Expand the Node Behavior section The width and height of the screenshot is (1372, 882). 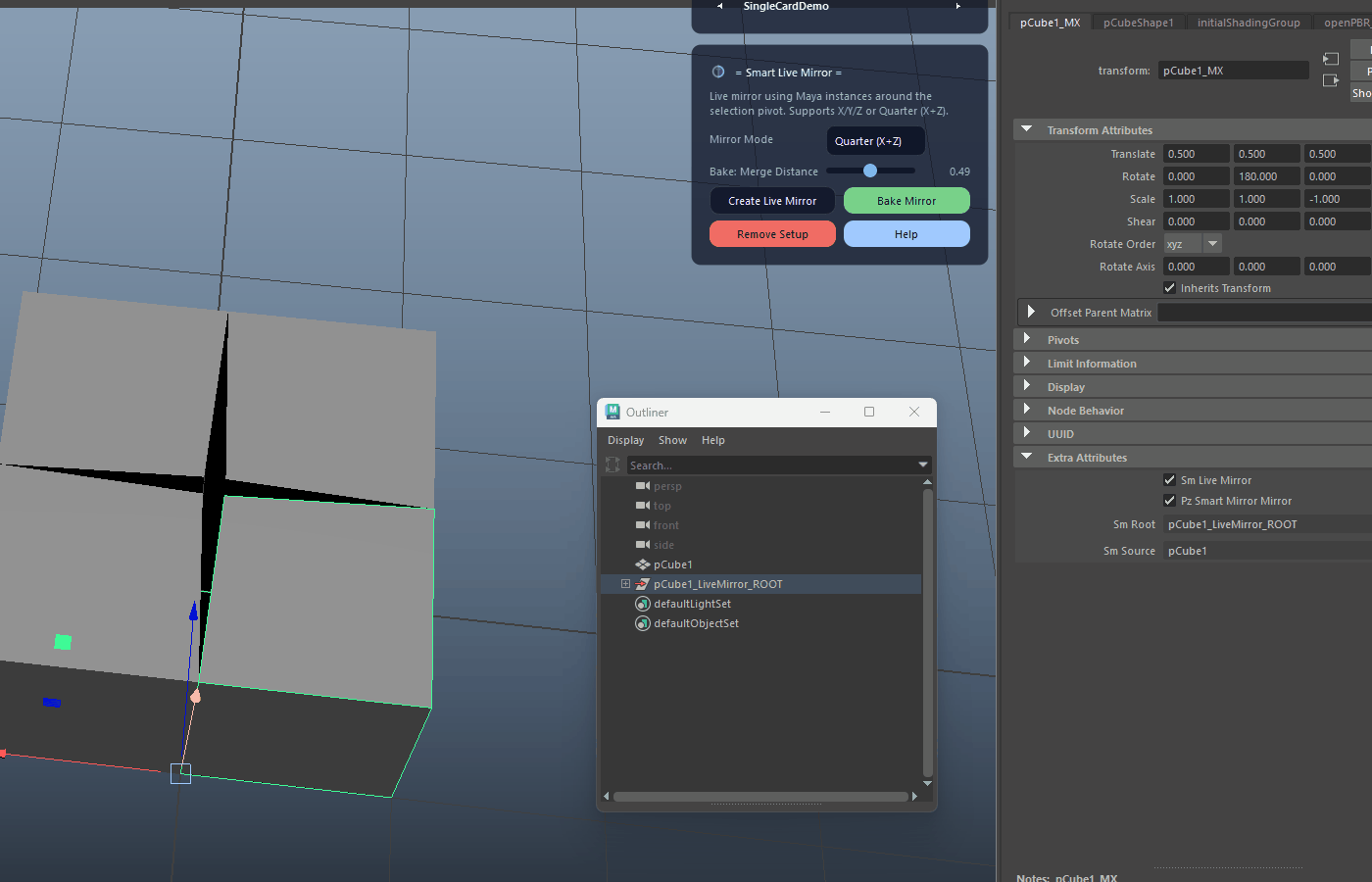point(1027,410)
